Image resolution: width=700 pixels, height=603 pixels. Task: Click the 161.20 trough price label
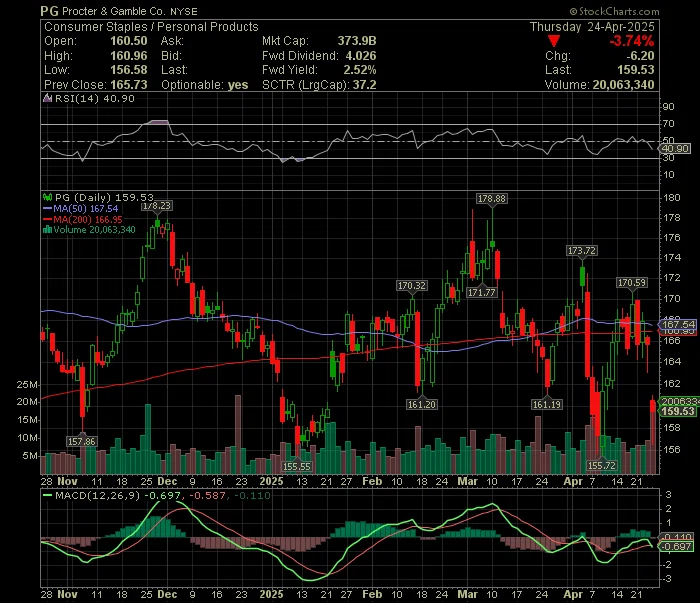coord(422,405)
